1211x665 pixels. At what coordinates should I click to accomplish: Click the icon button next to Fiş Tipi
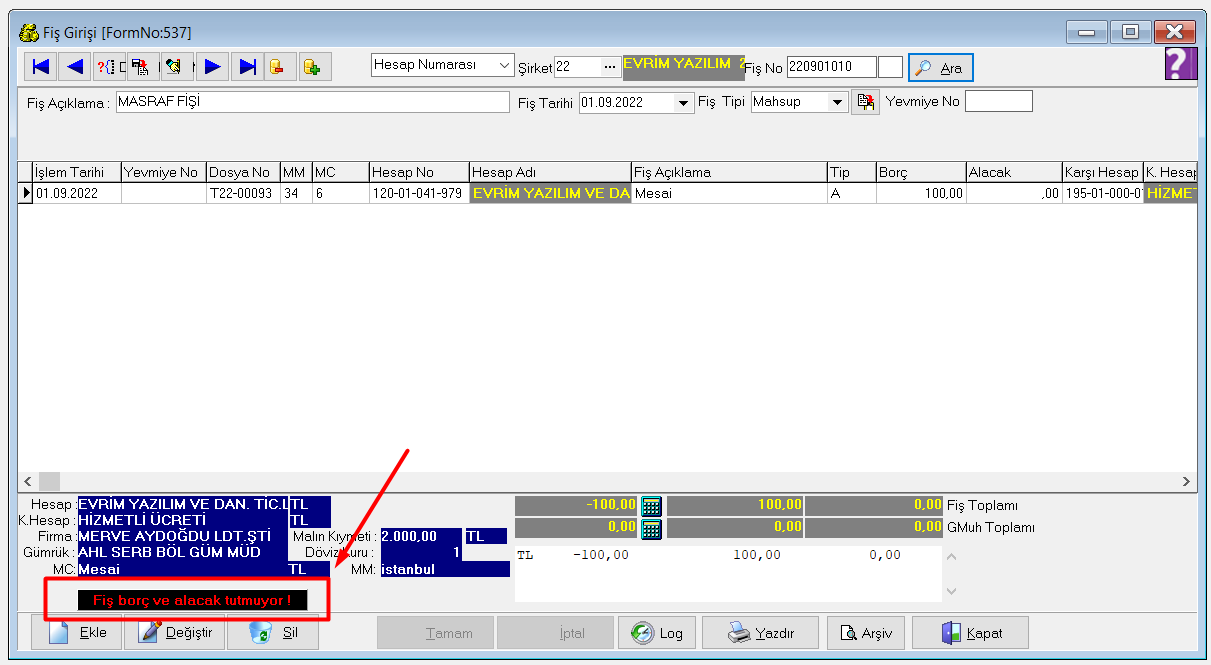865,102
